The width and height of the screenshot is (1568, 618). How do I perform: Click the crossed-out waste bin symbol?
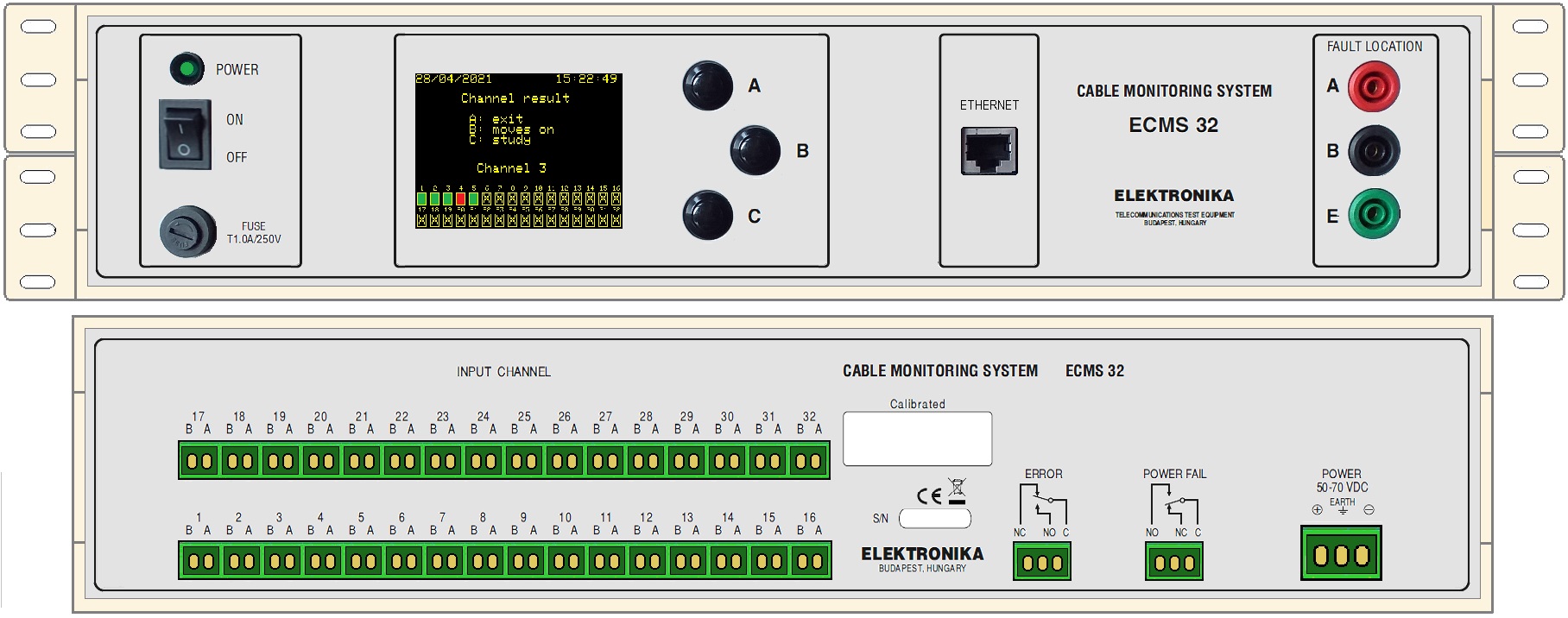coord(957,491)
